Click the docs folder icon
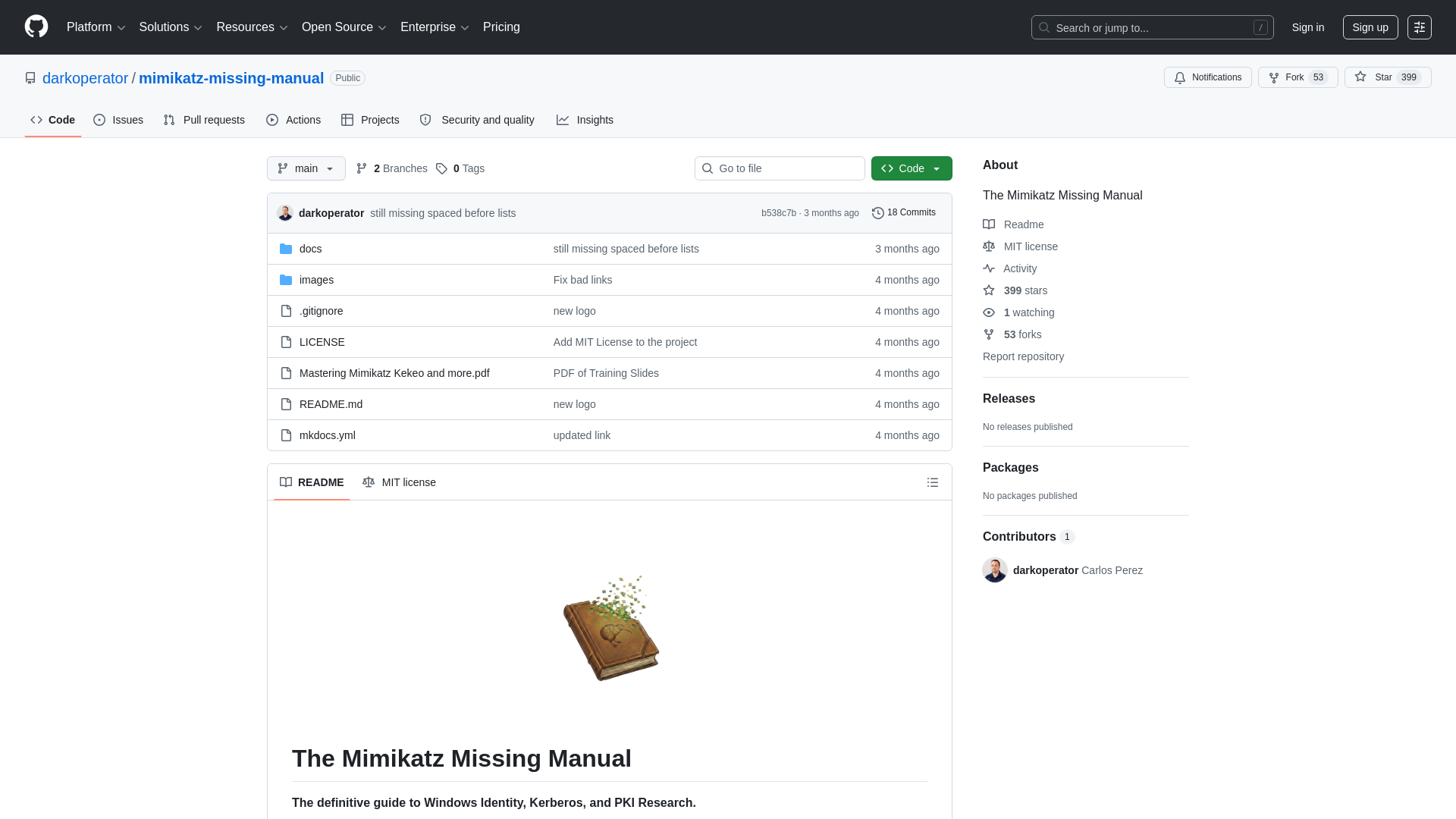Image resolution: width=1456 pixels, height=819 pixels. (286, 249)
